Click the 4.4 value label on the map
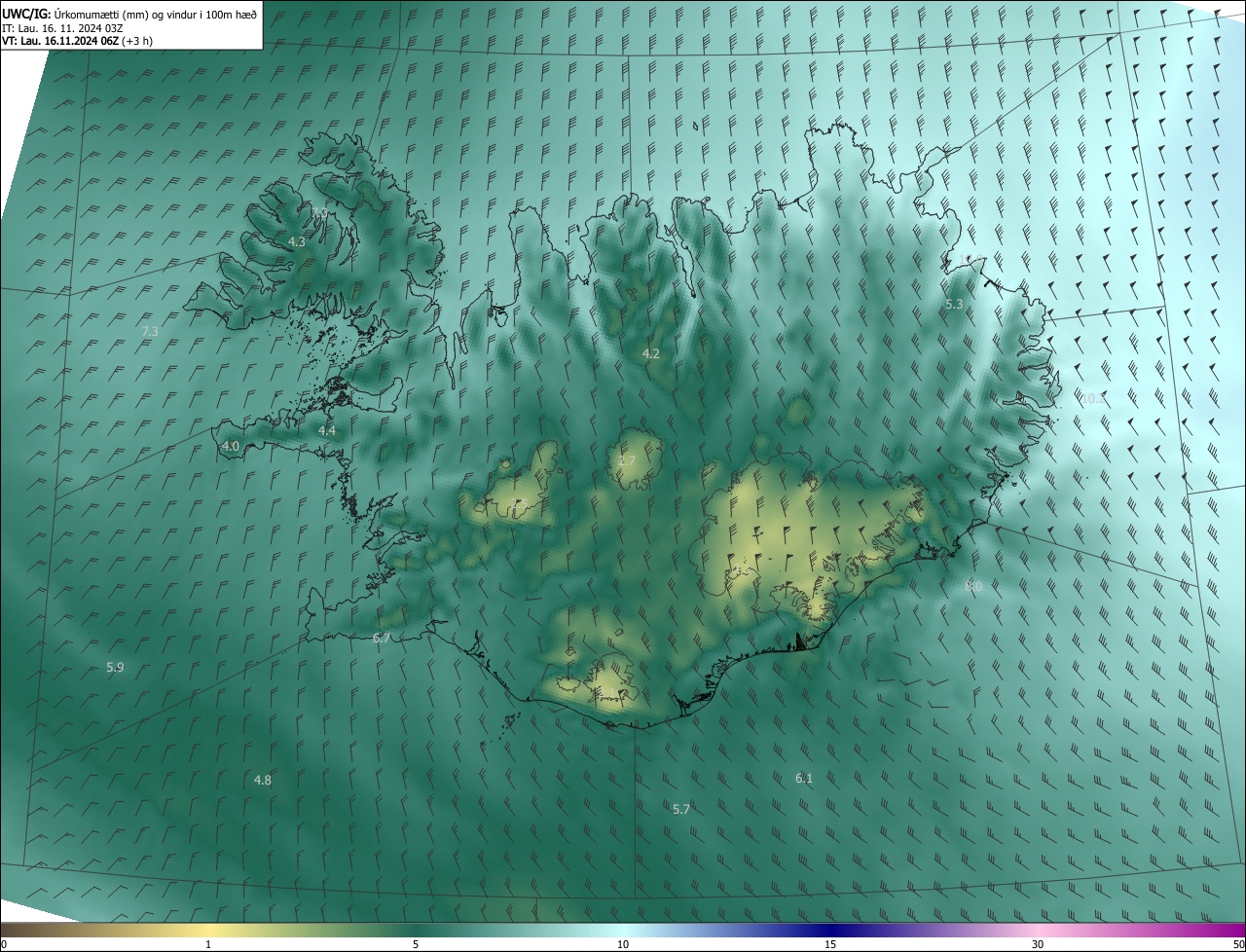This screenshot has width=1246, height=952. point(327,430)
